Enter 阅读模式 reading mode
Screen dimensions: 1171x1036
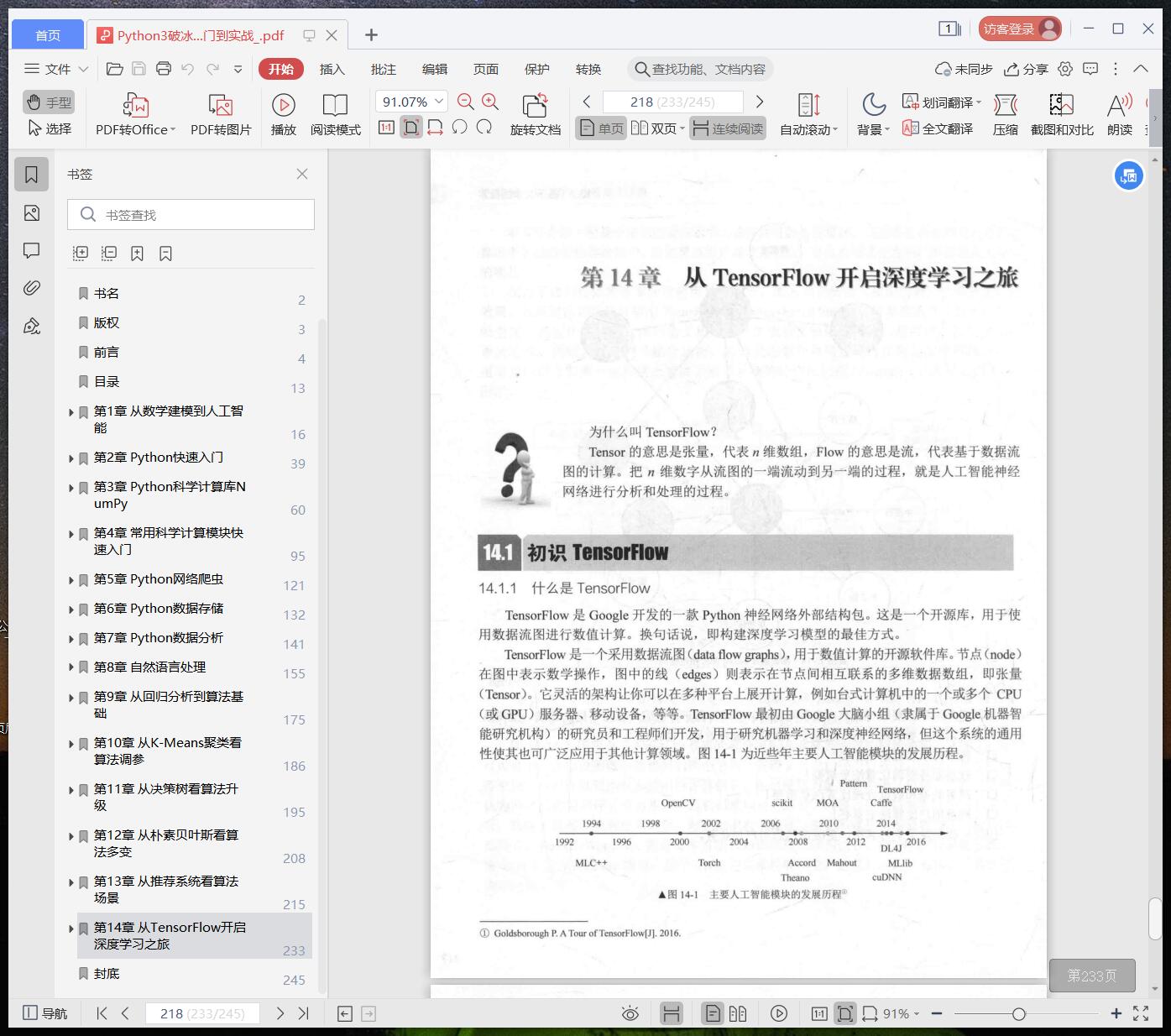(x=335, y=115)
